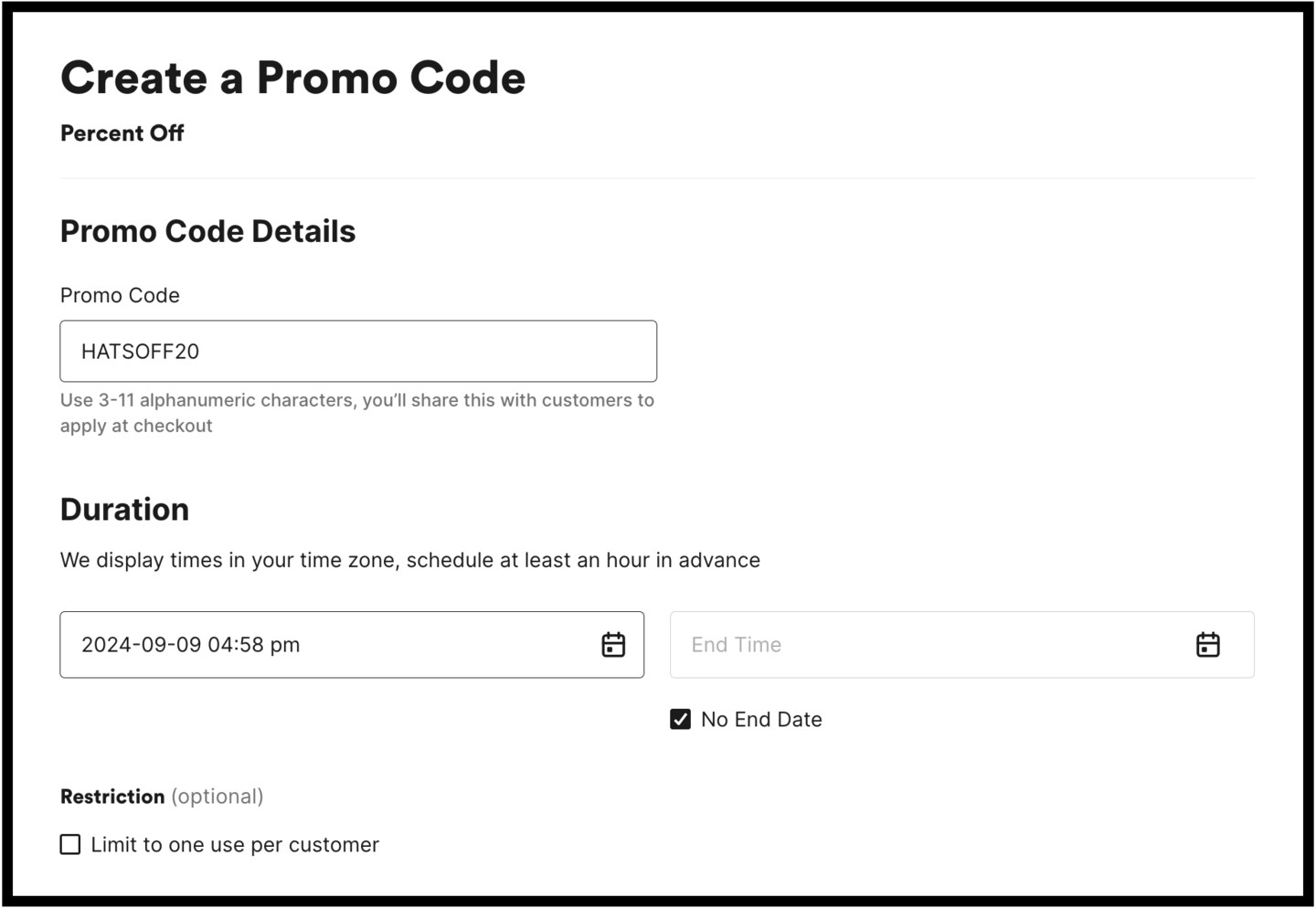Click the "Create a Promo Code" heading

pyautogui.click(x=292, y=79)
